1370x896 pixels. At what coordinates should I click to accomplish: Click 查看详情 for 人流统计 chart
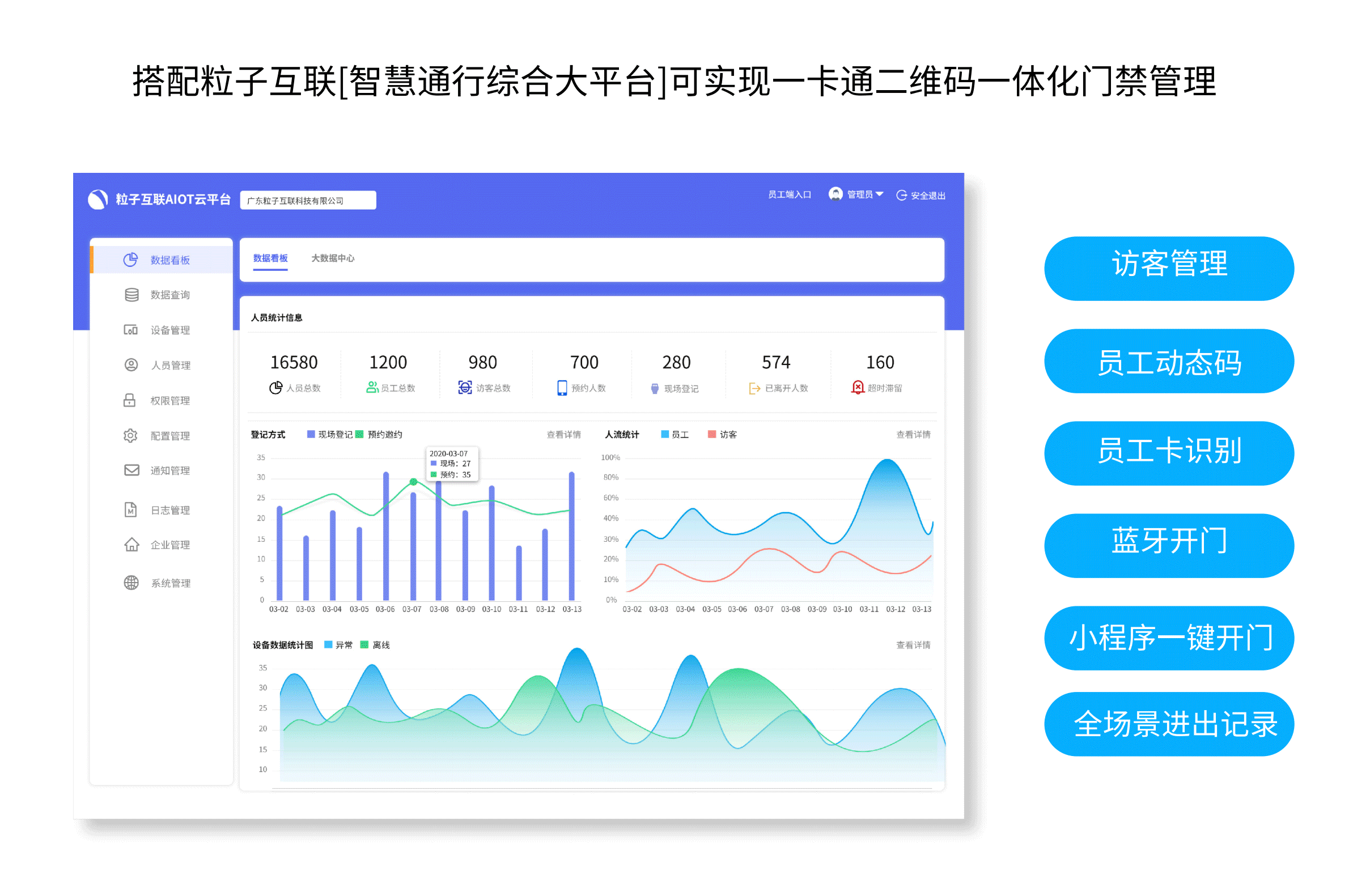tap(913, 435)
